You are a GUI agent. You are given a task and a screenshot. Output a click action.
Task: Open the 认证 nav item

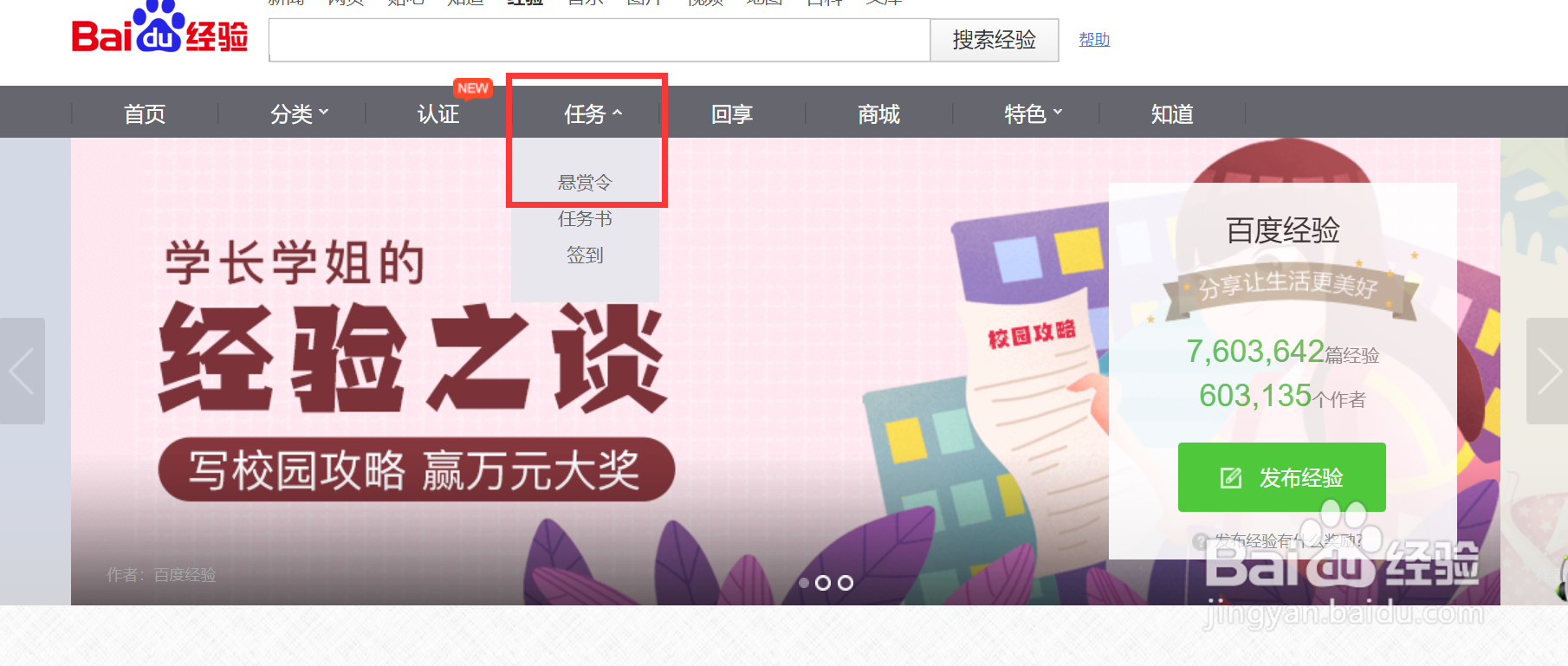click(438, 113)
